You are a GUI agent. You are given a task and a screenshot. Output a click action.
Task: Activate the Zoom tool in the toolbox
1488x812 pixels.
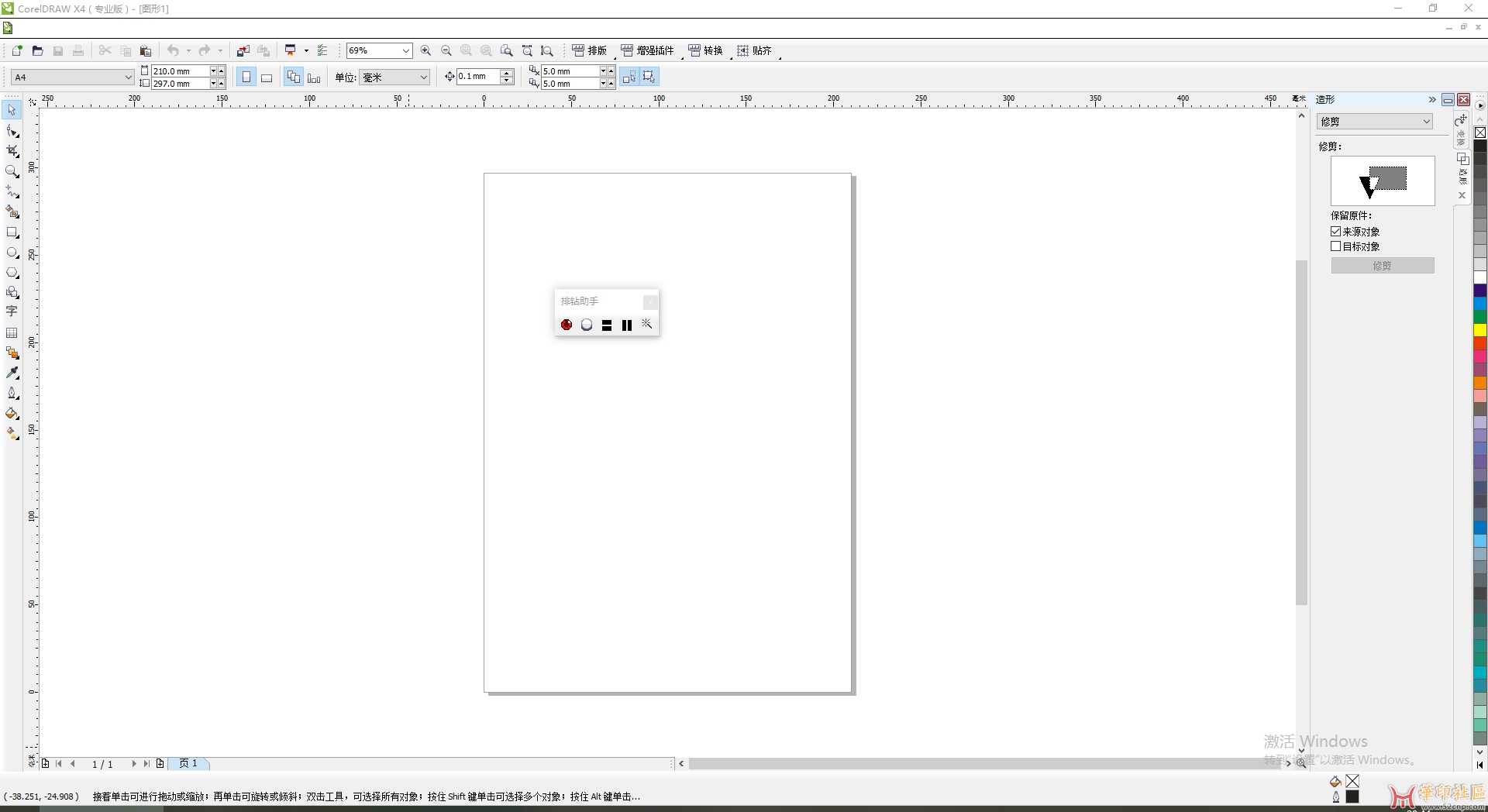[12, 171]
